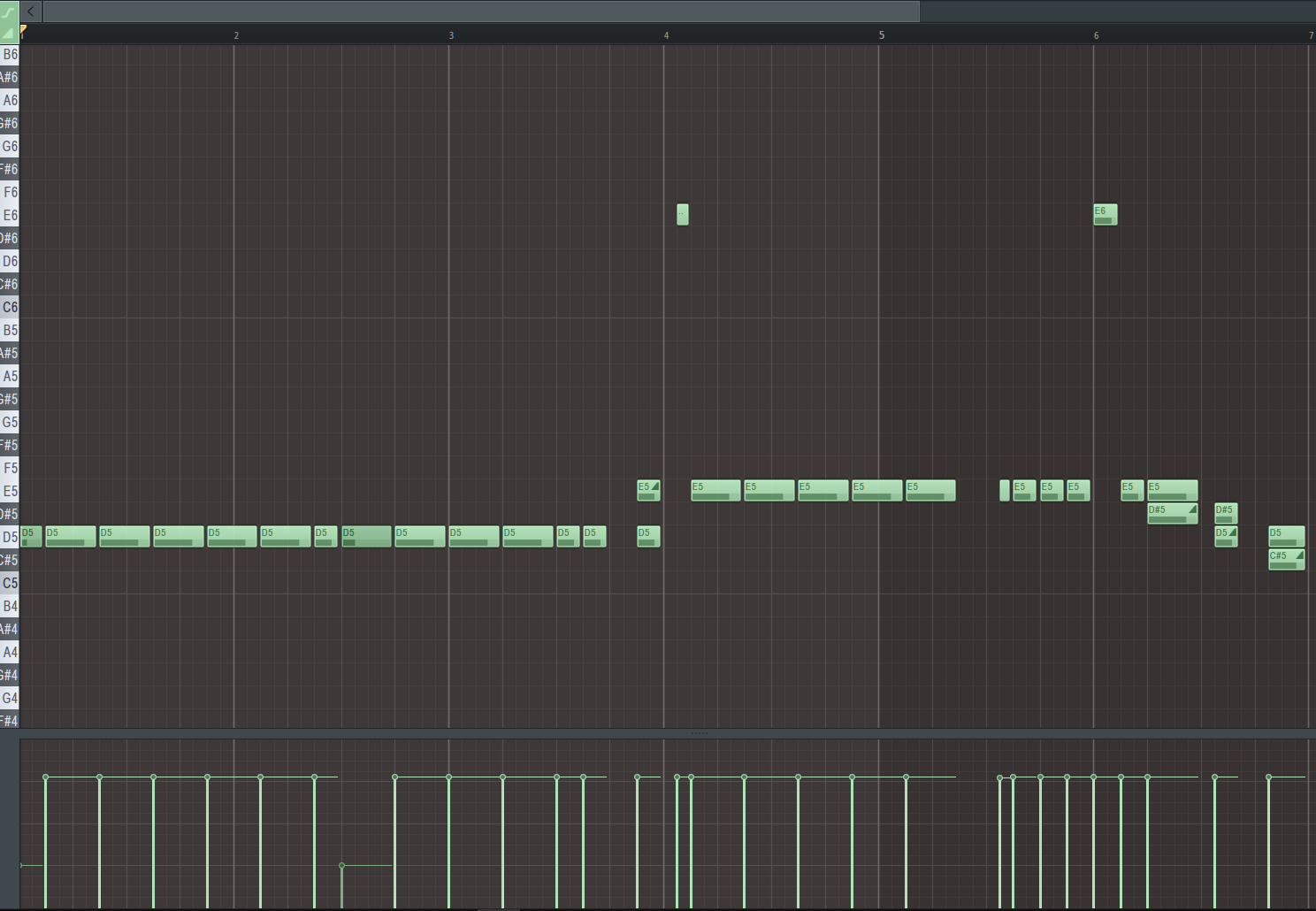This screenshot has height=911, width=1316.
Task: Click the scrollbar left arrow button
Action: pos(31,11)
